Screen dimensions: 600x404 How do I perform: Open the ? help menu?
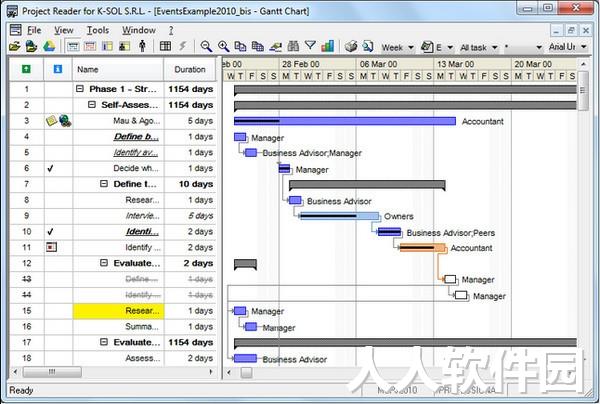pos(171,30)
